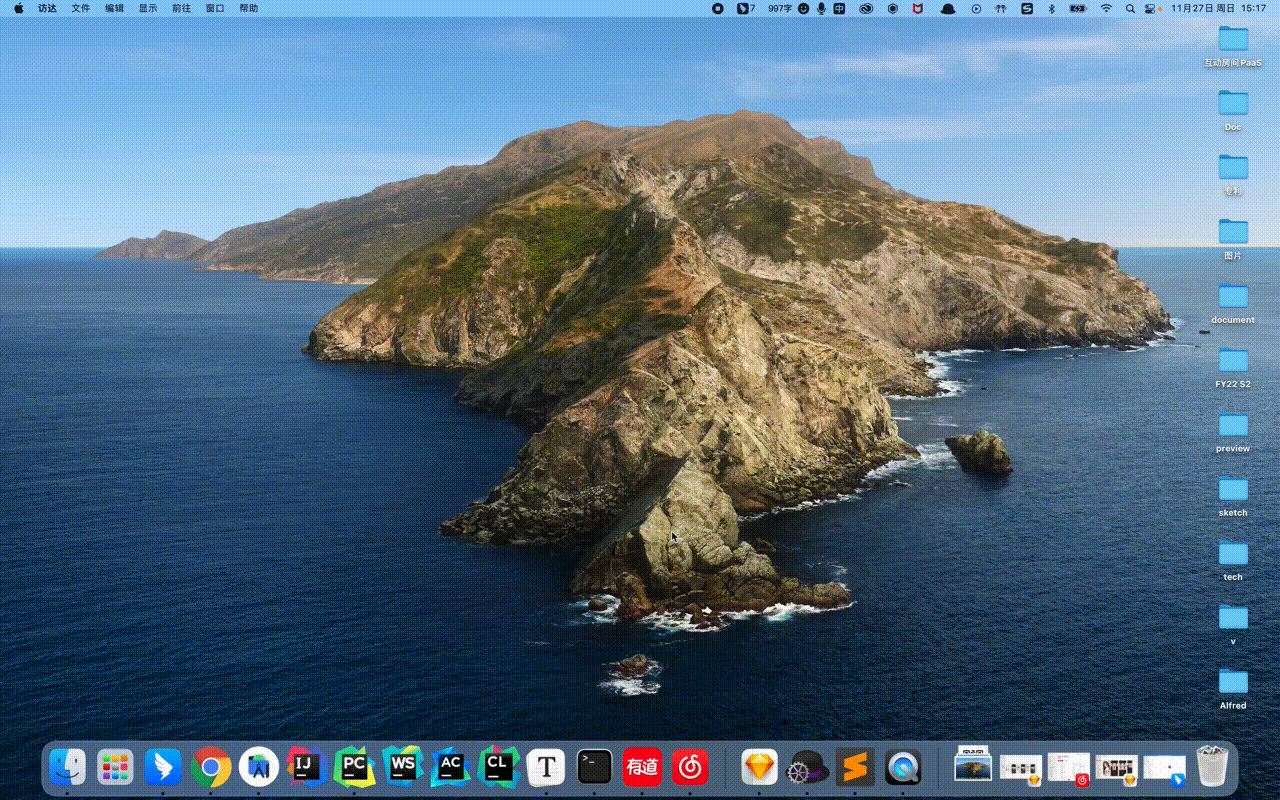The height and width of the screenshot is (800, 1280).
Task: Click the Alfred hat icon in menu bar
Action: (948, 8)
